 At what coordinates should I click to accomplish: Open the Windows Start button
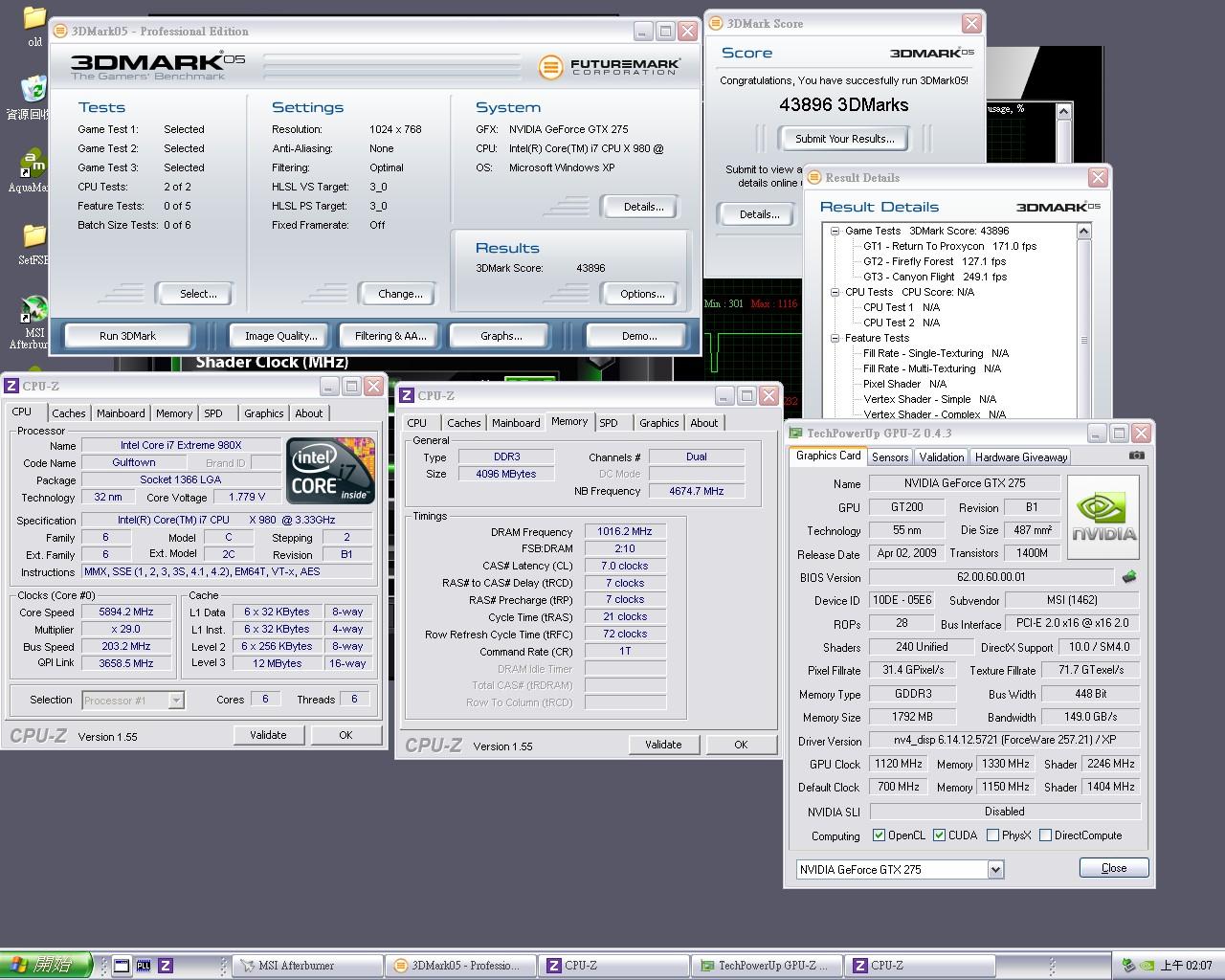[x=45, y=965]
